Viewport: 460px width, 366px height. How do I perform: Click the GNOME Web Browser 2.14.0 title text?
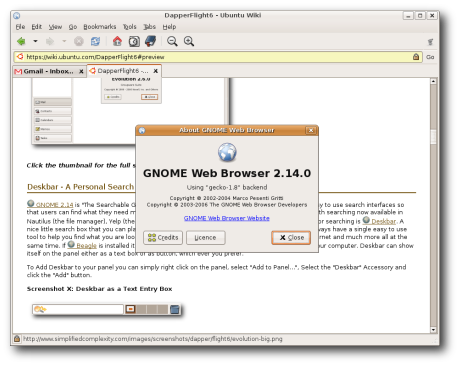point(227,173)
